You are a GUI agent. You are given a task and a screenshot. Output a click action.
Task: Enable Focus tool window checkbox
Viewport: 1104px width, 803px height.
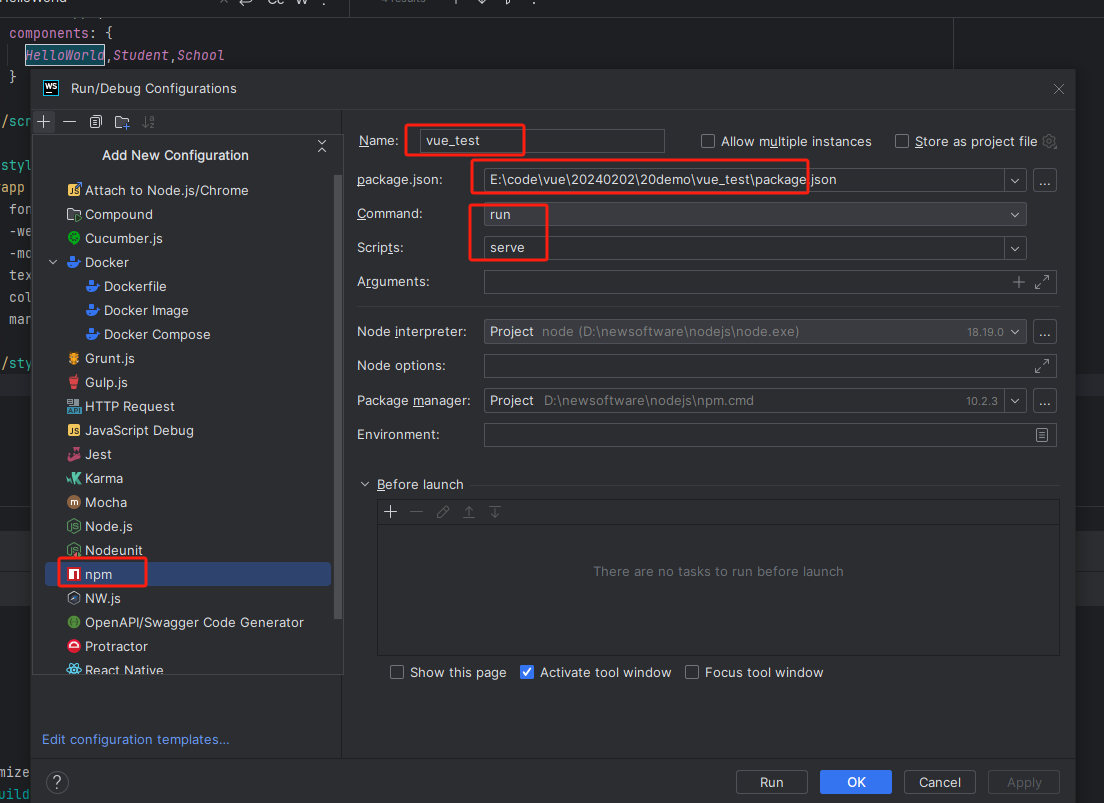point(692,672)
